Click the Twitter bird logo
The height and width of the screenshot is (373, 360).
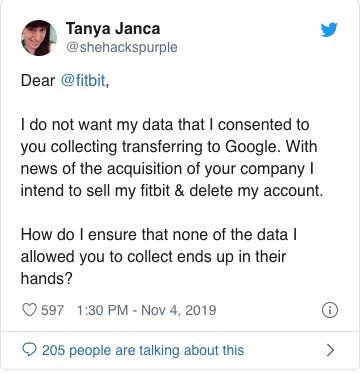pyautogui.click(x=329, y=30)
